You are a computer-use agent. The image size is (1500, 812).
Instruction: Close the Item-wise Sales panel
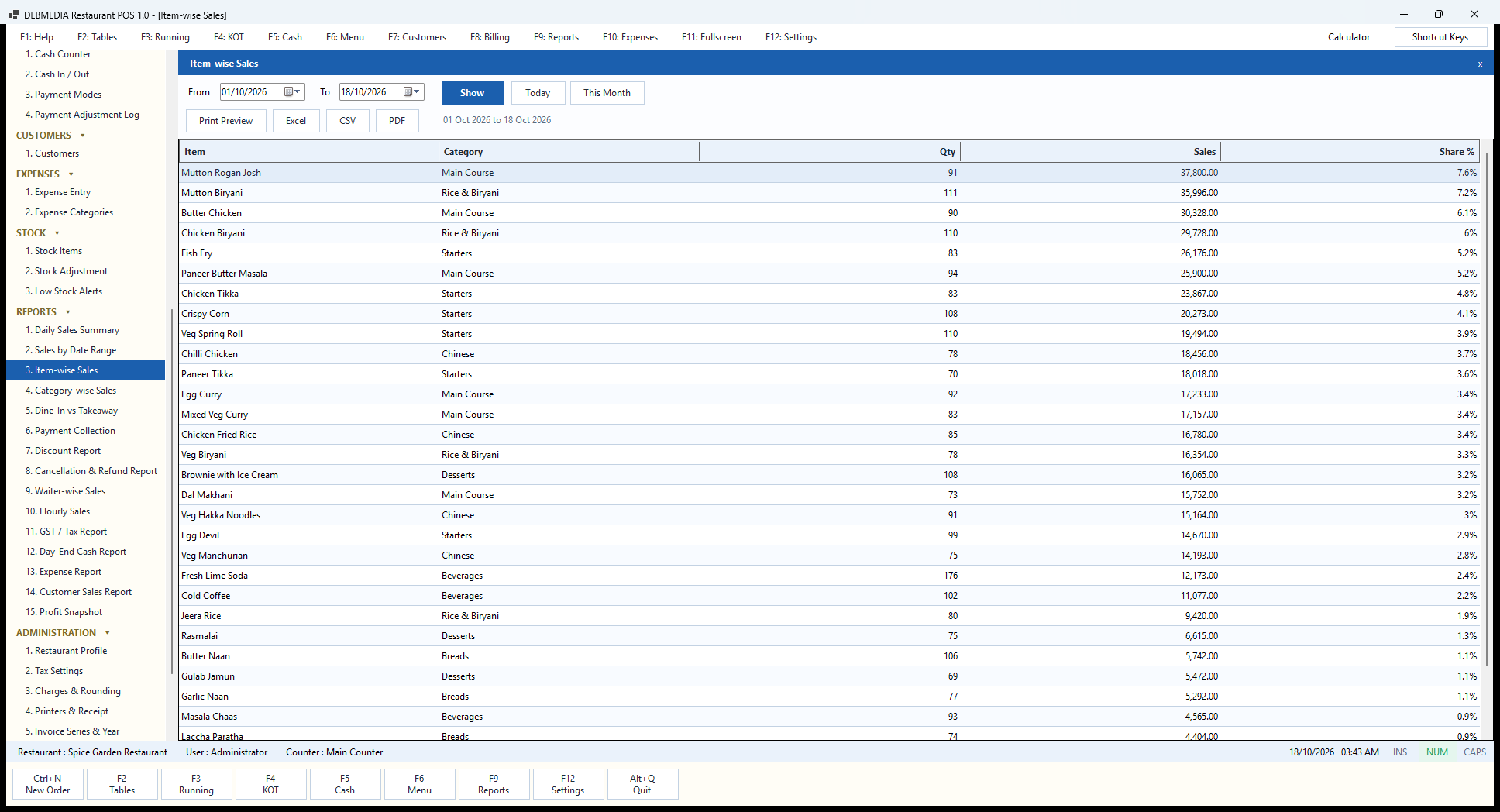coord(1480,64)
